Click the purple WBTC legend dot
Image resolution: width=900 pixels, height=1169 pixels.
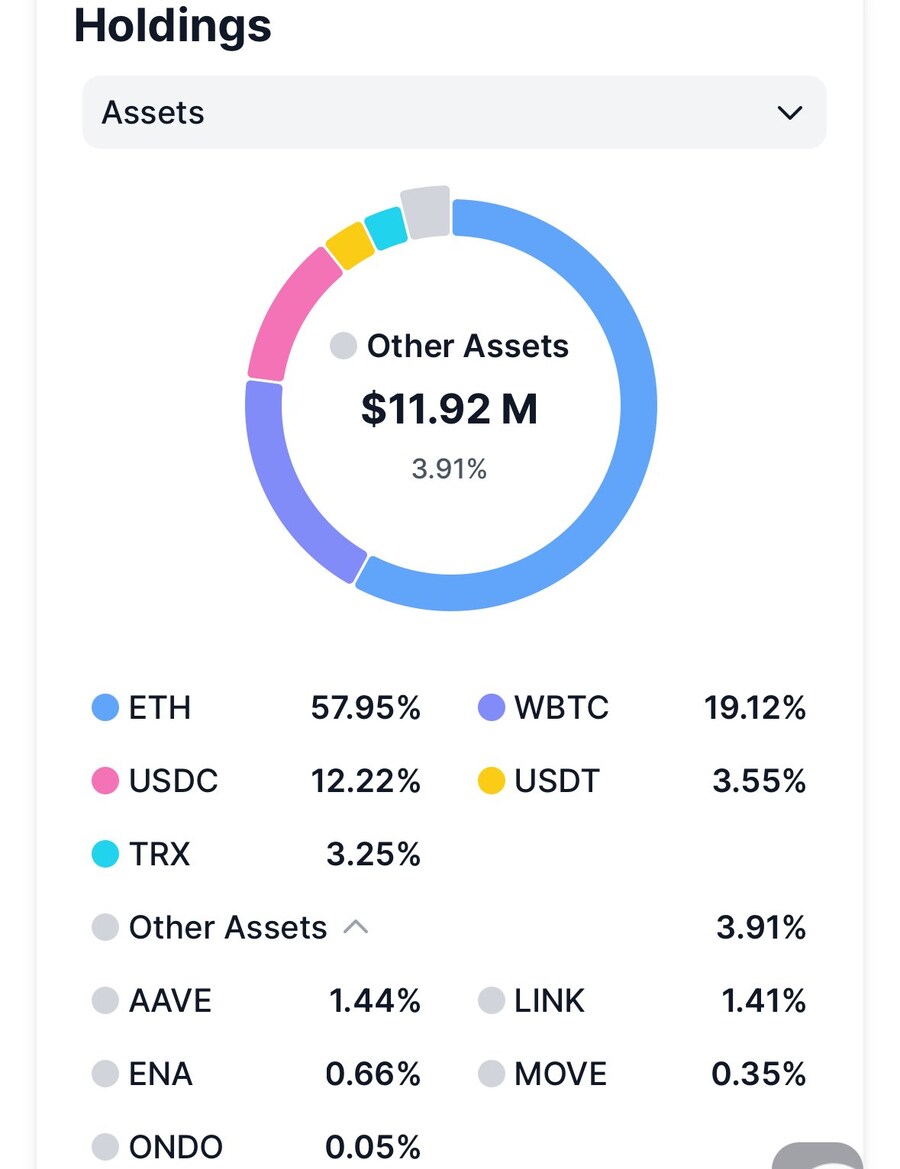[491, 708]
